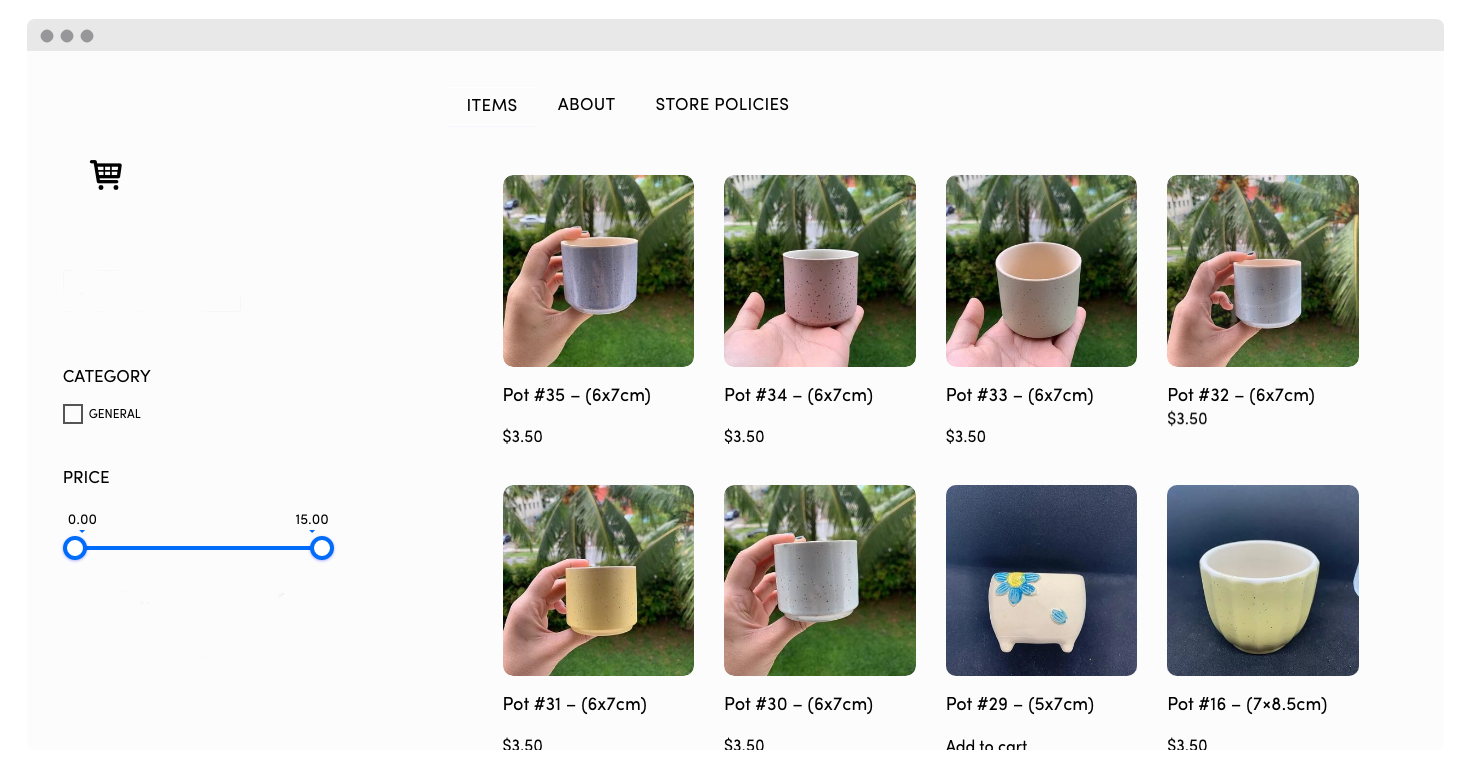Click Add to cart under Pot #29
The image size is (1471, 769).
tap(987, 745)
